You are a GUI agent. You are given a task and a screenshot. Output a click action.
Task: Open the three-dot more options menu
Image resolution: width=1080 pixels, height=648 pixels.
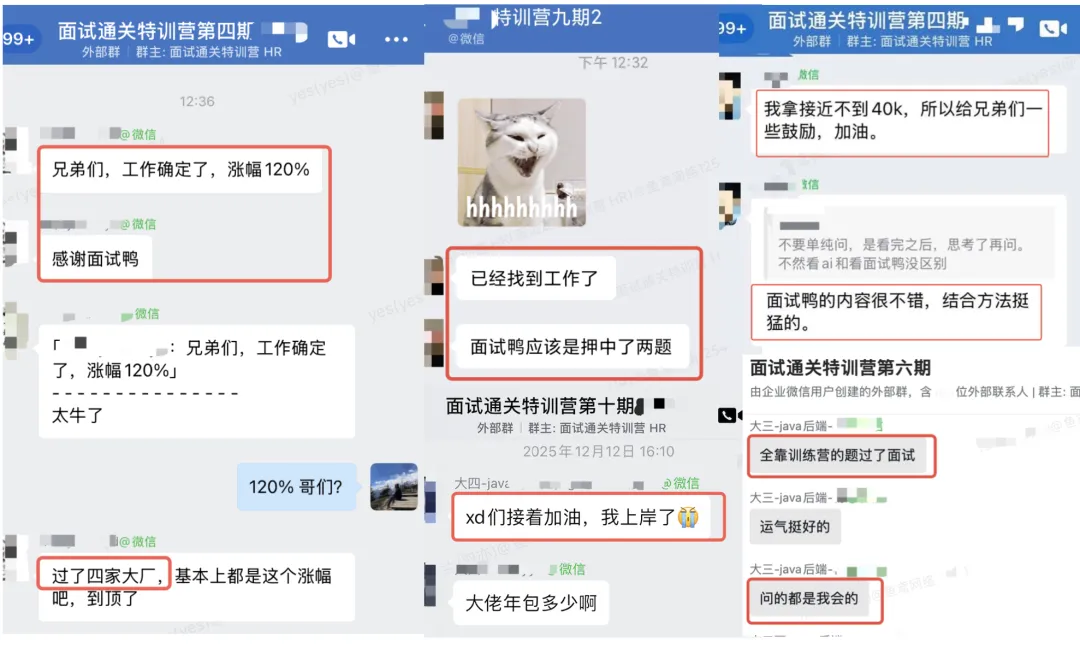click(x=396, y=40)
